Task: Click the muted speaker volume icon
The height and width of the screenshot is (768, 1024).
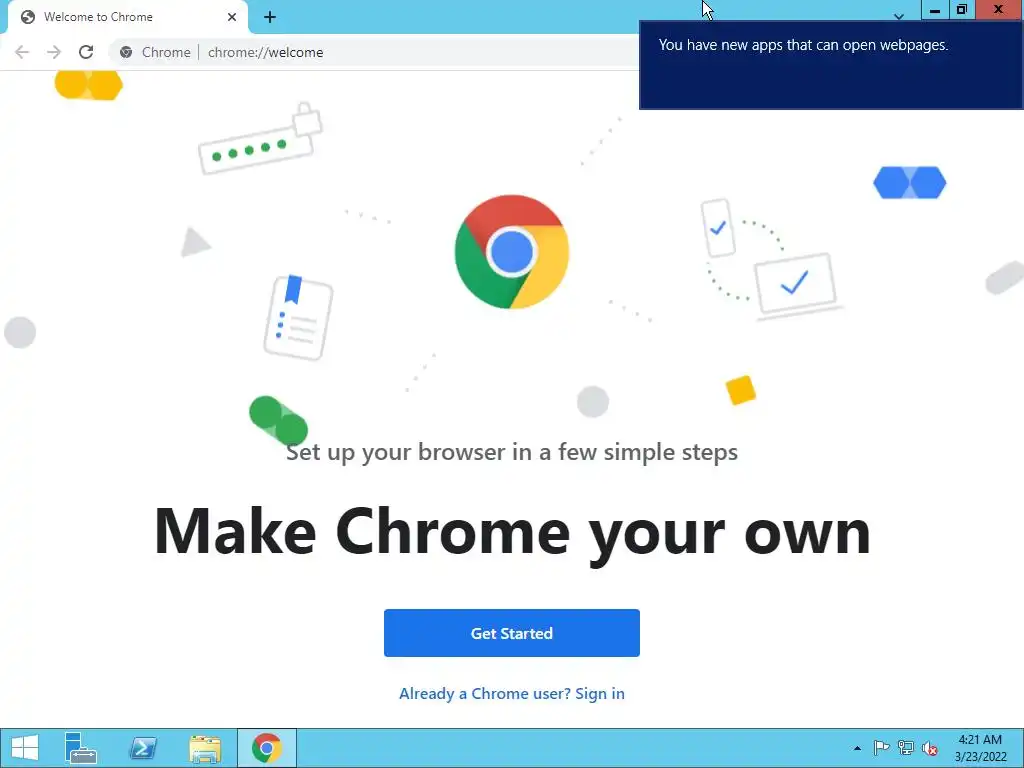Action: pyautogui.click(x=930, y=748)
